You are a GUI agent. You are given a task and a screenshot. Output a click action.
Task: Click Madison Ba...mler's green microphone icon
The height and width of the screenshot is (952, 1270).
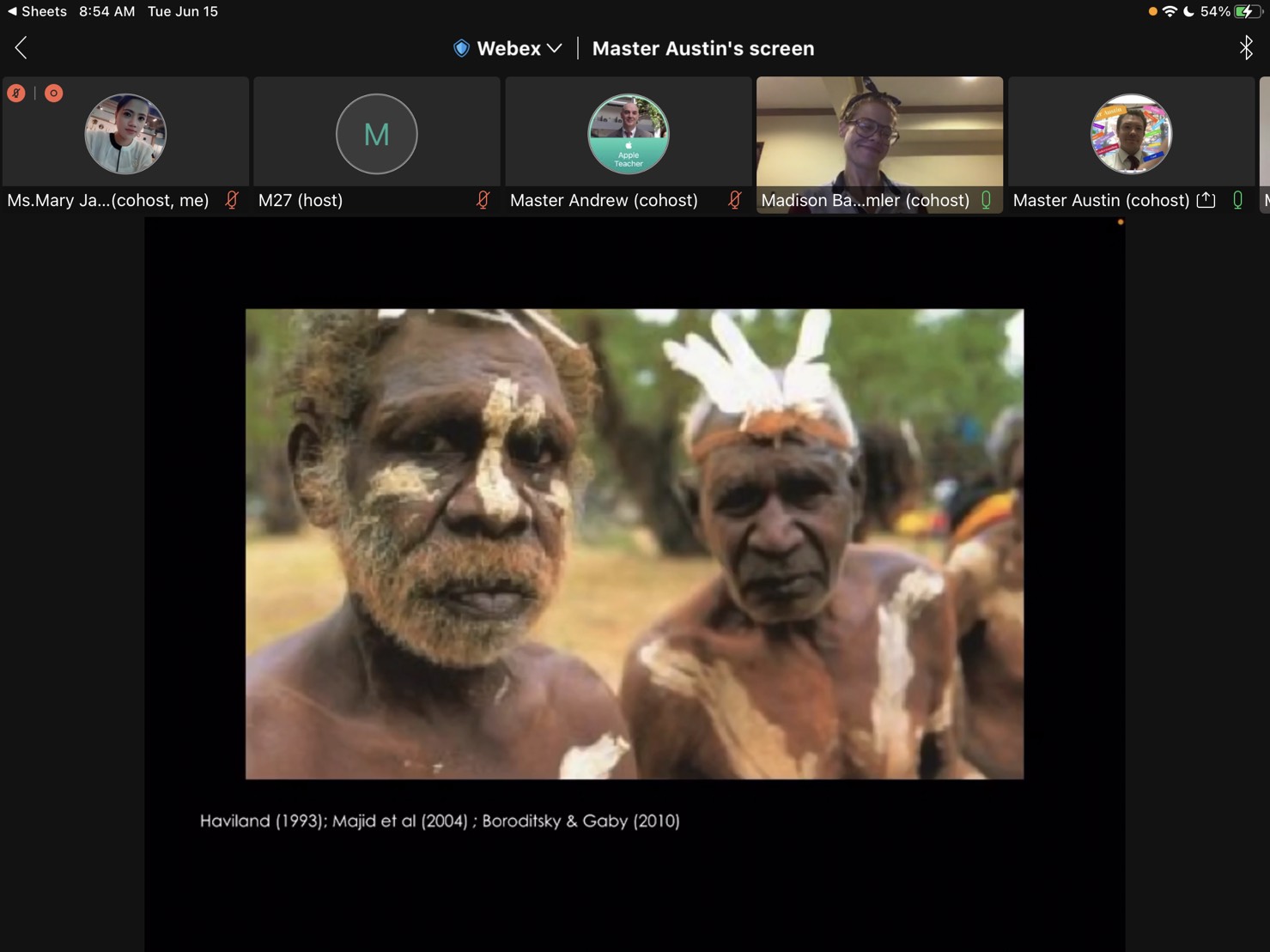pyautogui.click(x=986, y=200)
